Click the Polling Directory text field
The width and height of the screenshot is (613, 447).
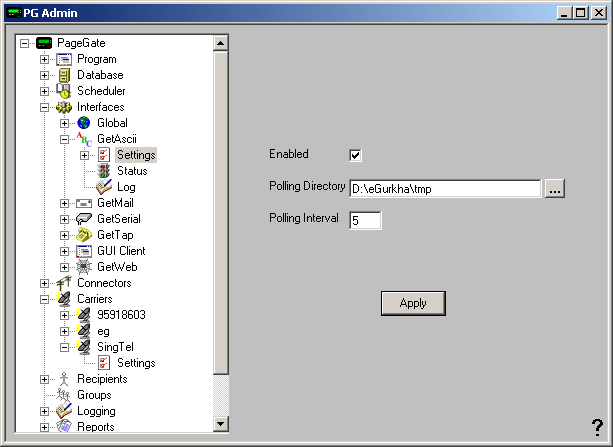(x=445, y=189)
